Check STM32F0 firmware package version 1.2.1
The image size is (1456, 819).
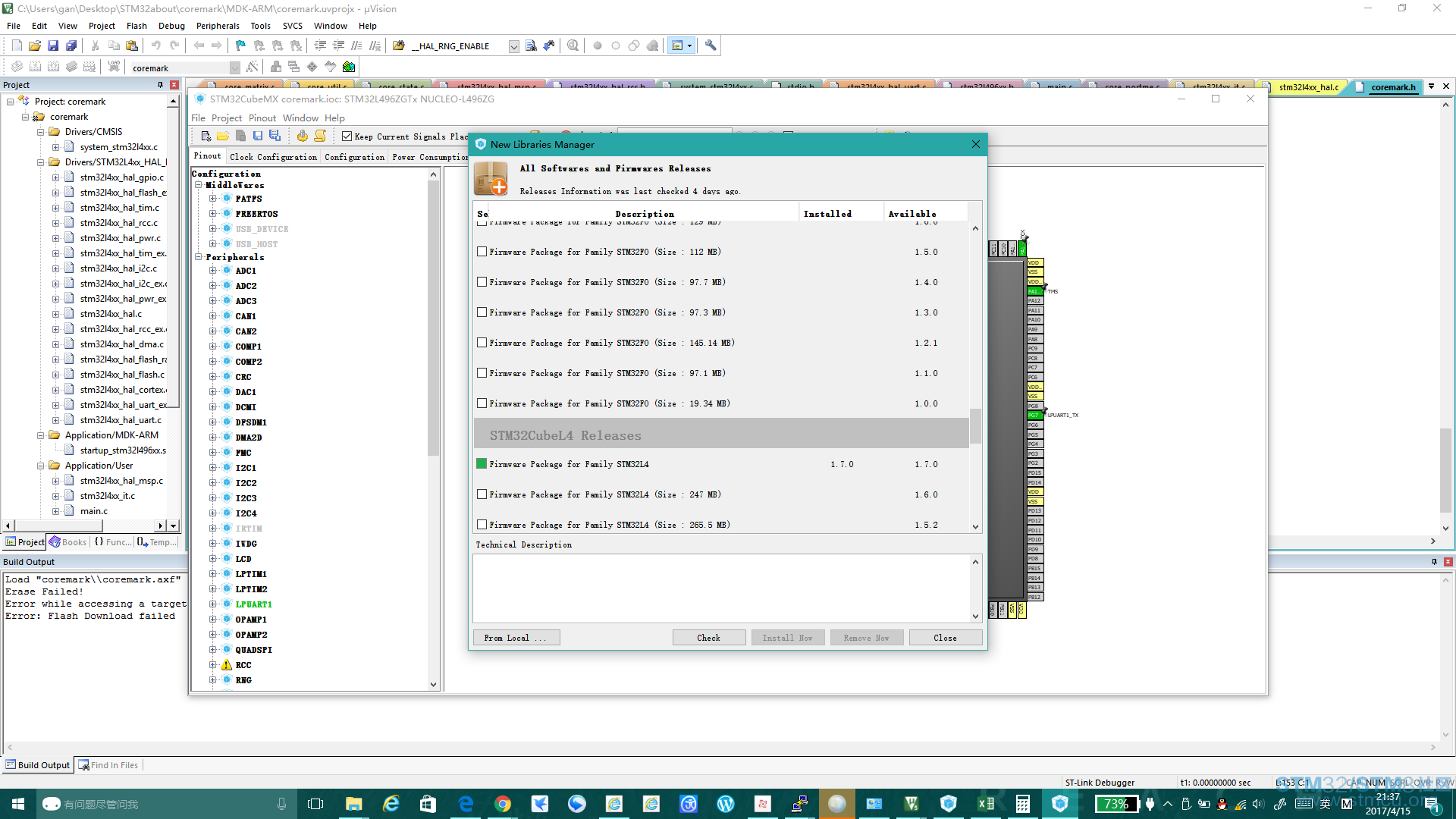482,343
